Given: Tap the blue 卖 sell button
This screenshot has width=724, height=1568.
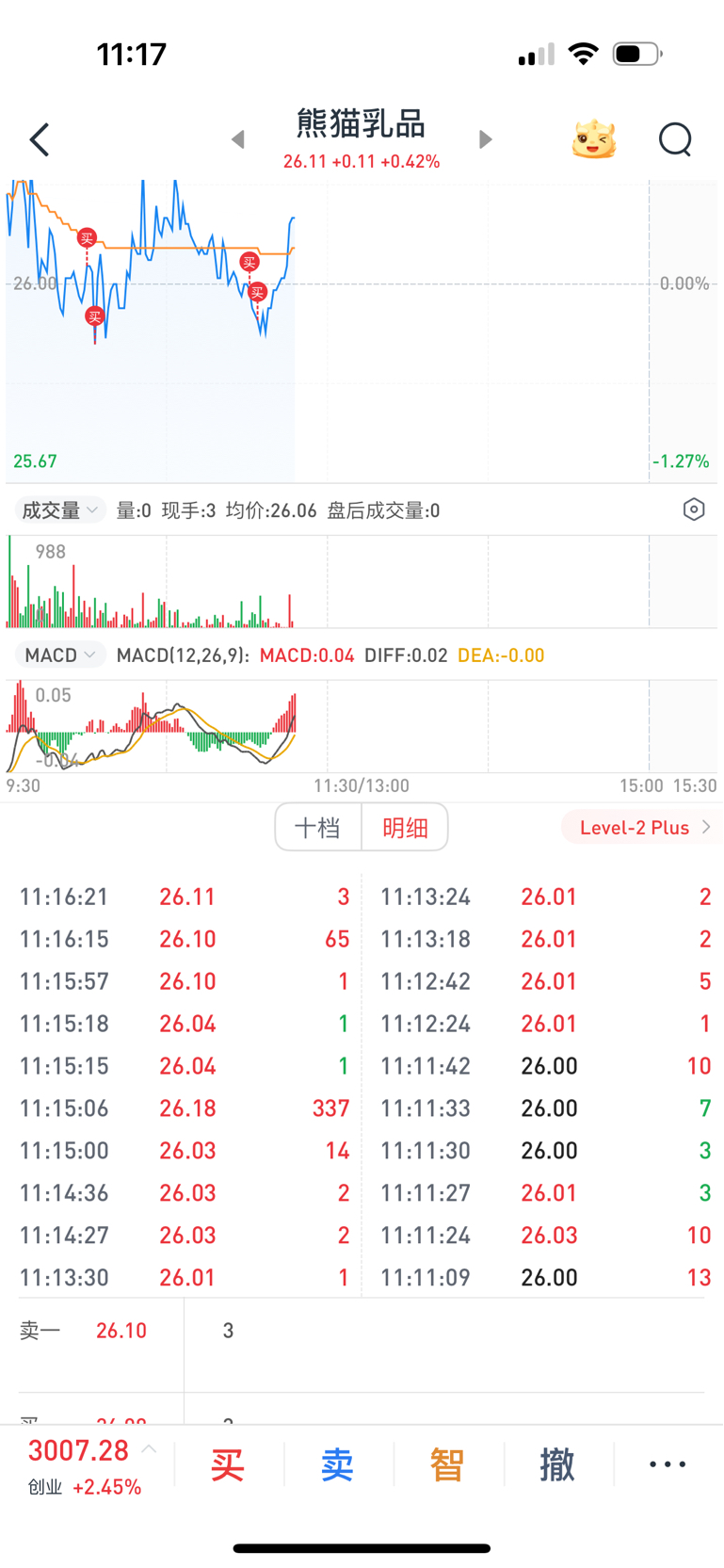Looking at the screenshot, I should (337, 1464).
